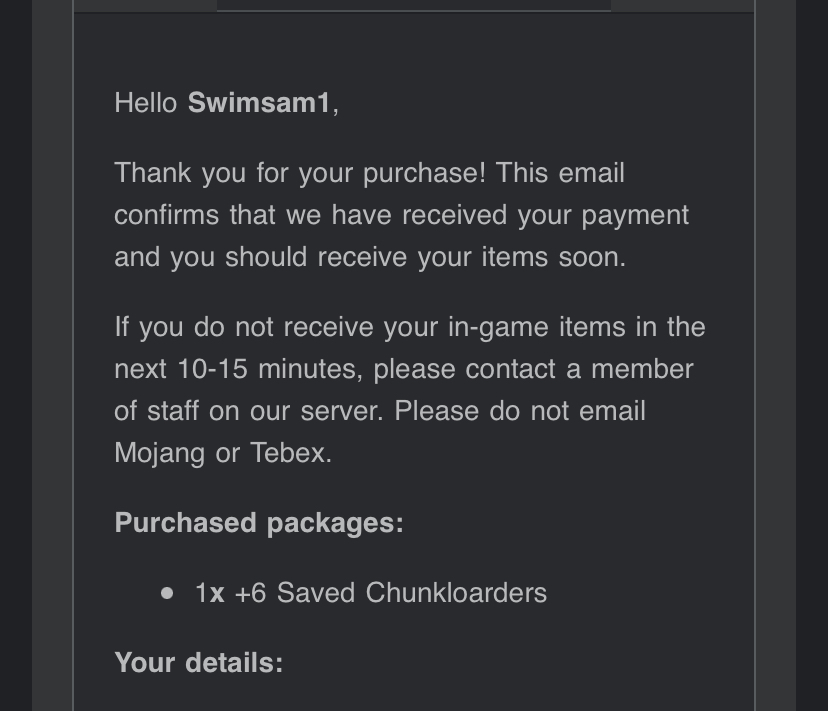Image resolution: width=828 pixels, height=711 pixels.
Task: Click the word Hello in the greeting
Action: point(146,103)
